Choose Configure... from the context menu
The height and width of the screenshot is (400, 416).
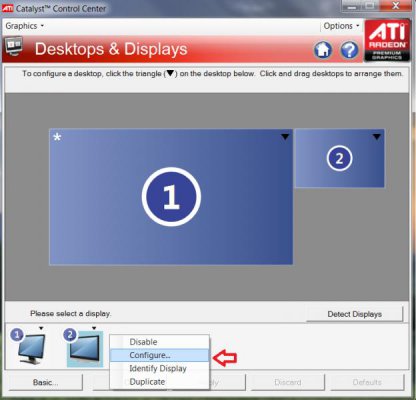[x=159, y=355]
